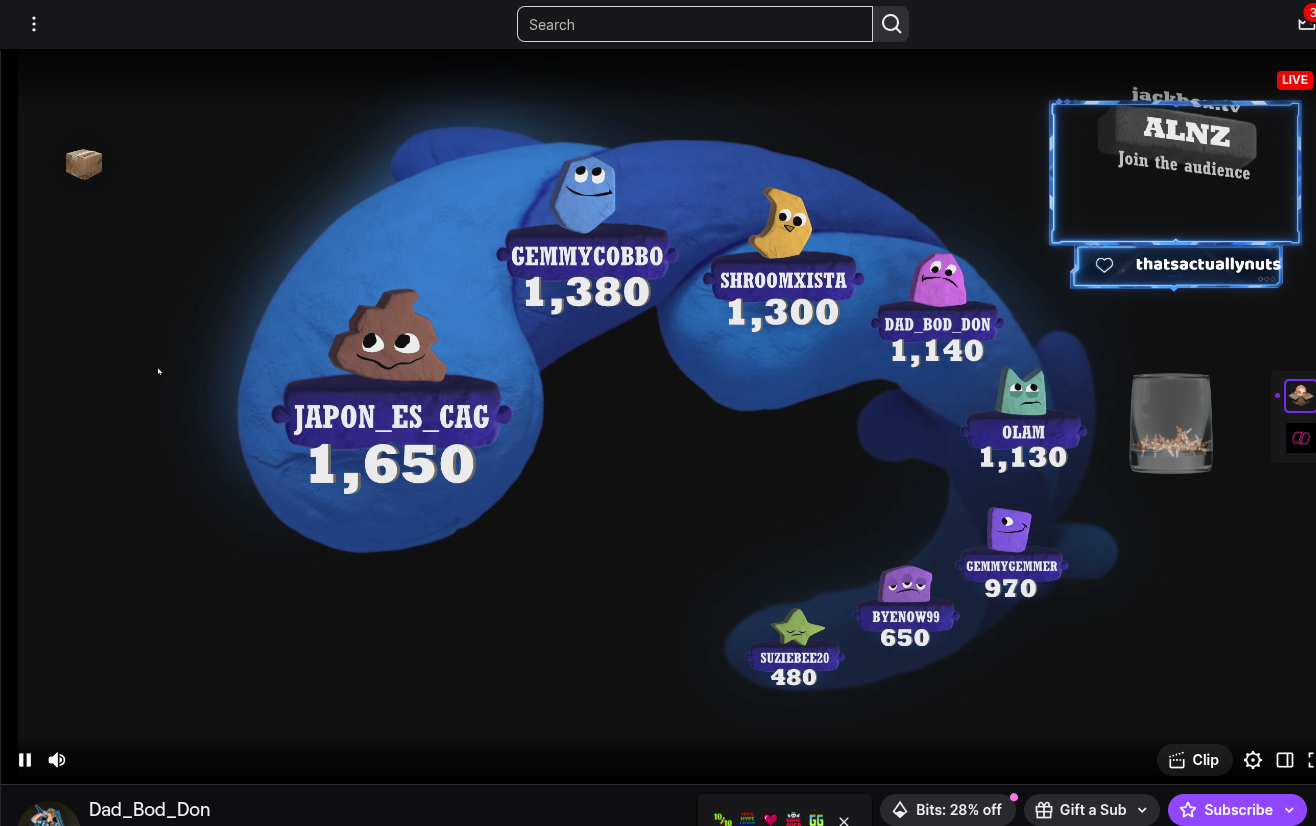Open the Dad_Bod_Don channel name link
Screen dimensions: 1316x826
(x=149, y=809)
